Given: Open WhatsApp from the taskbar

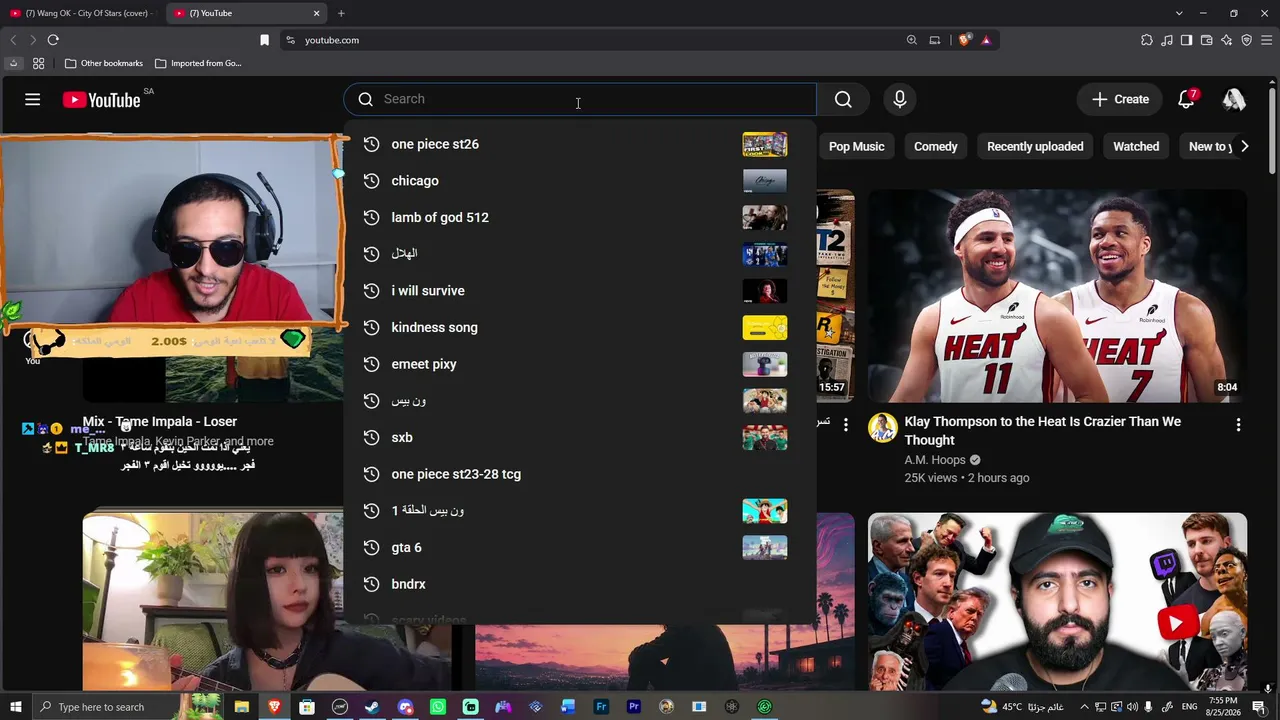Looking at the screenshot, I should (437, 707).
